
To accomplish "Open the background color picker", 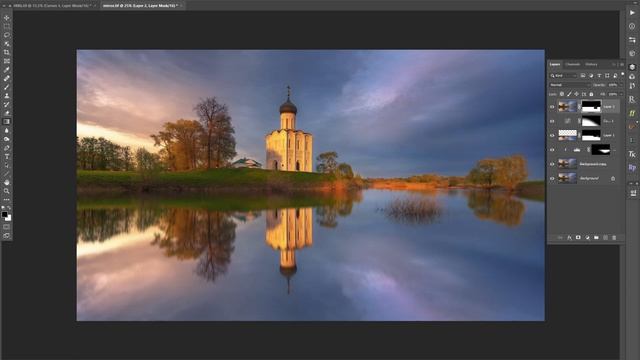I will click(x=9, y=218).
